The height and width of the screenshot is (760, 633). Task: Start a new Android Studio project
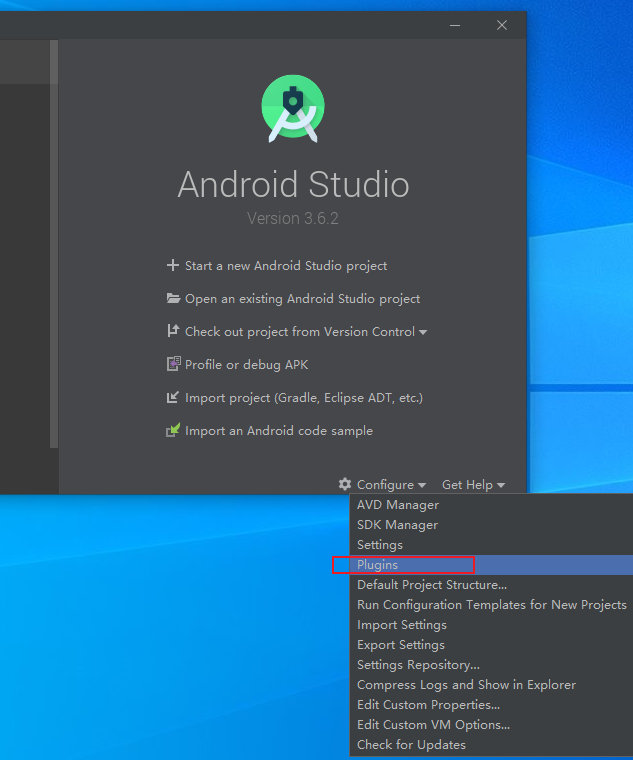coord(286,266)
